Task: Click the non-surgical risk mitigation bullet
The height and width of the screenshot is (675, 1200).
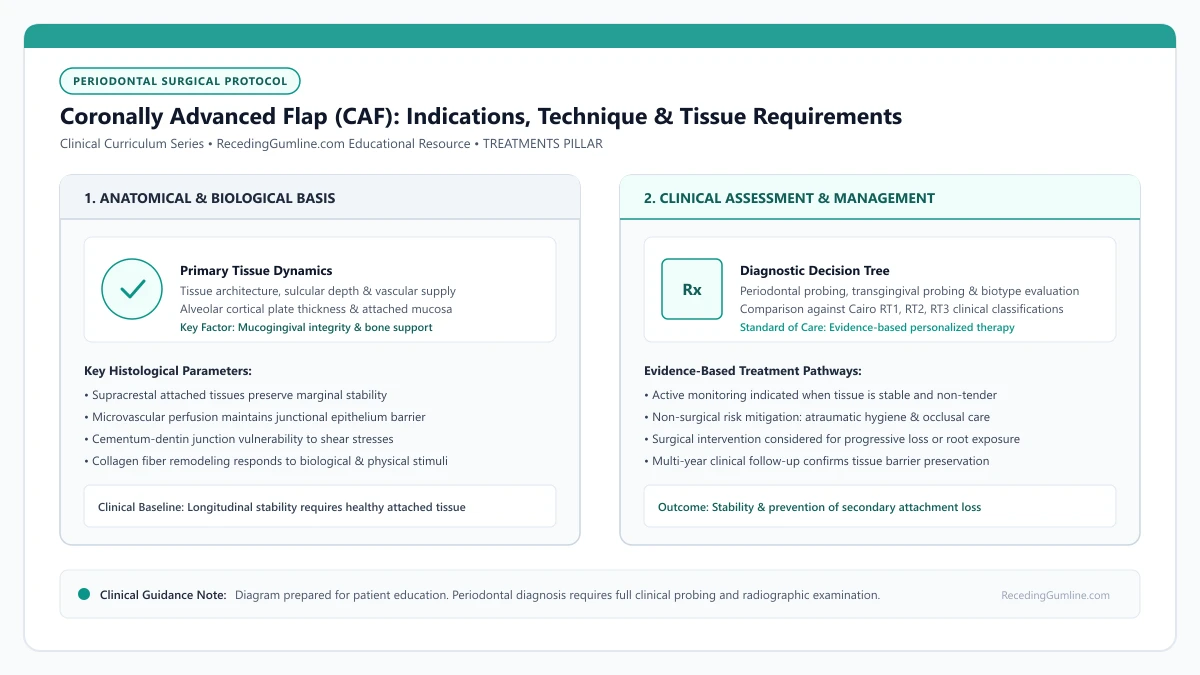Action: 817,417
